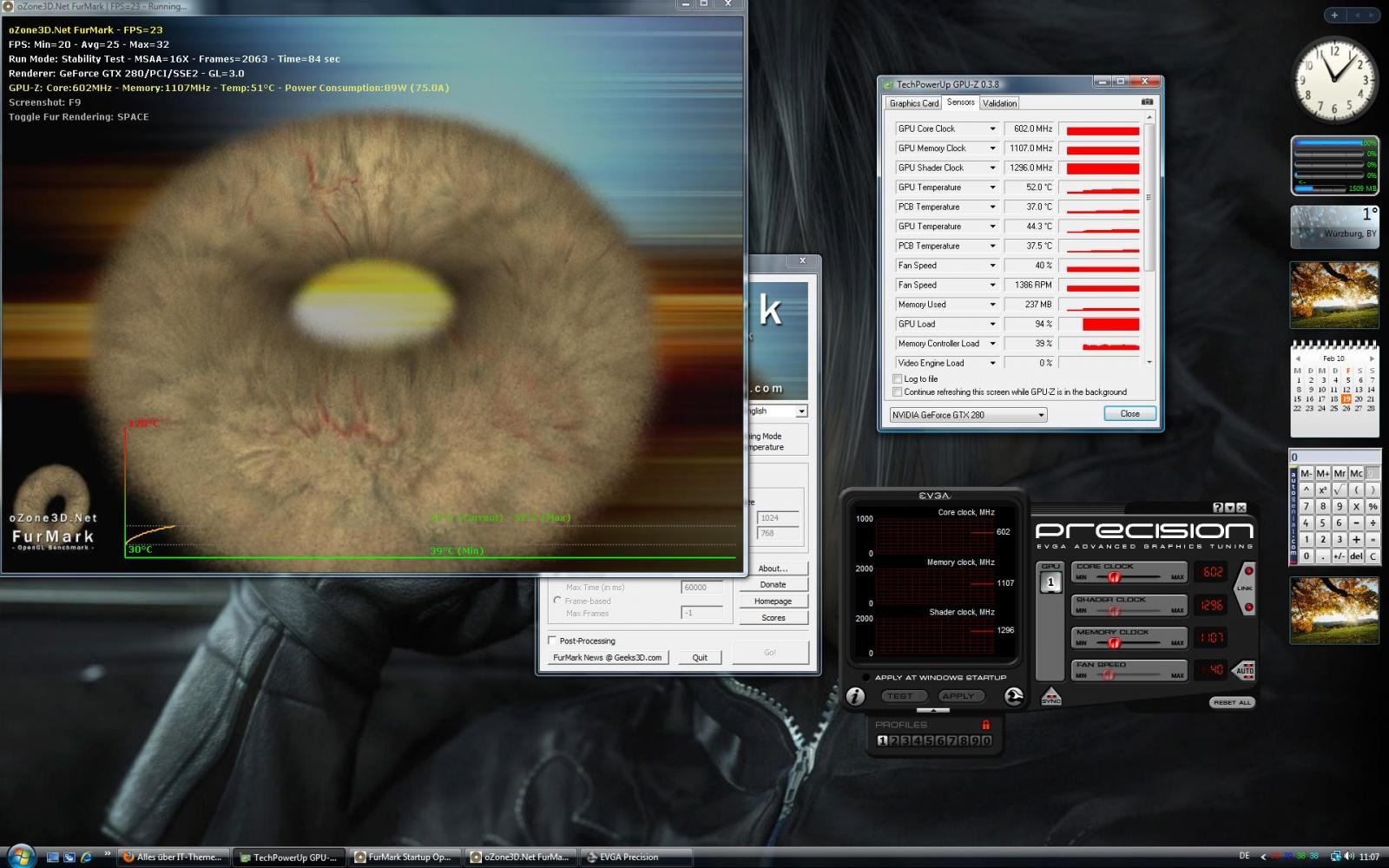Viewport: 1389px width, 868px height.
Task: Click the SYNC button in EVGA Precision
Action: coord(1051,696)
